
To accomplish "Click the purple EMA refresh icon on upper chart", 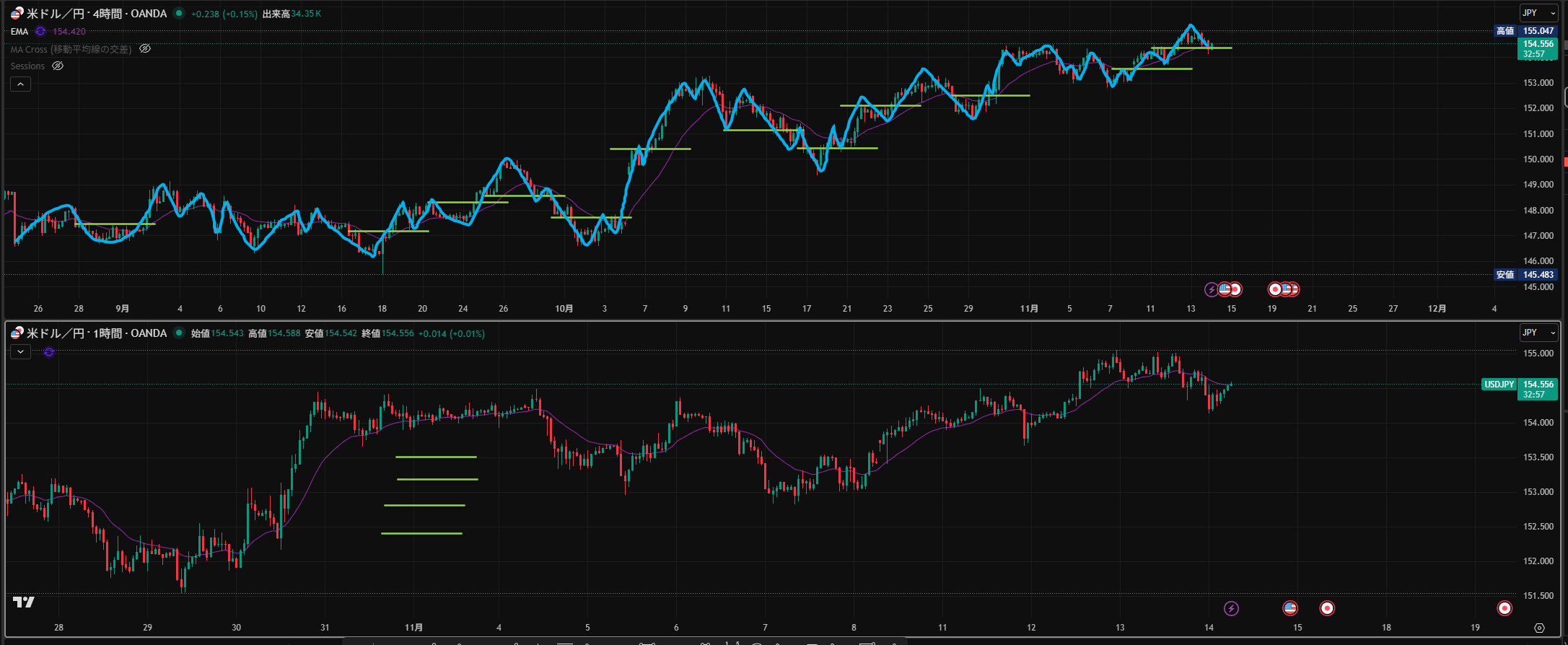I will pyautogui.click(x=41, y=32).
